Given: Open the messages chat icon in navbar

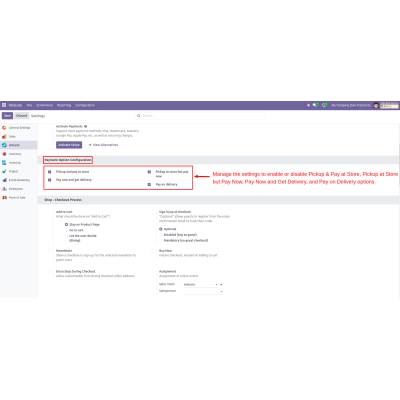Looking at the screenshot, I should click(x=315, y=105).
